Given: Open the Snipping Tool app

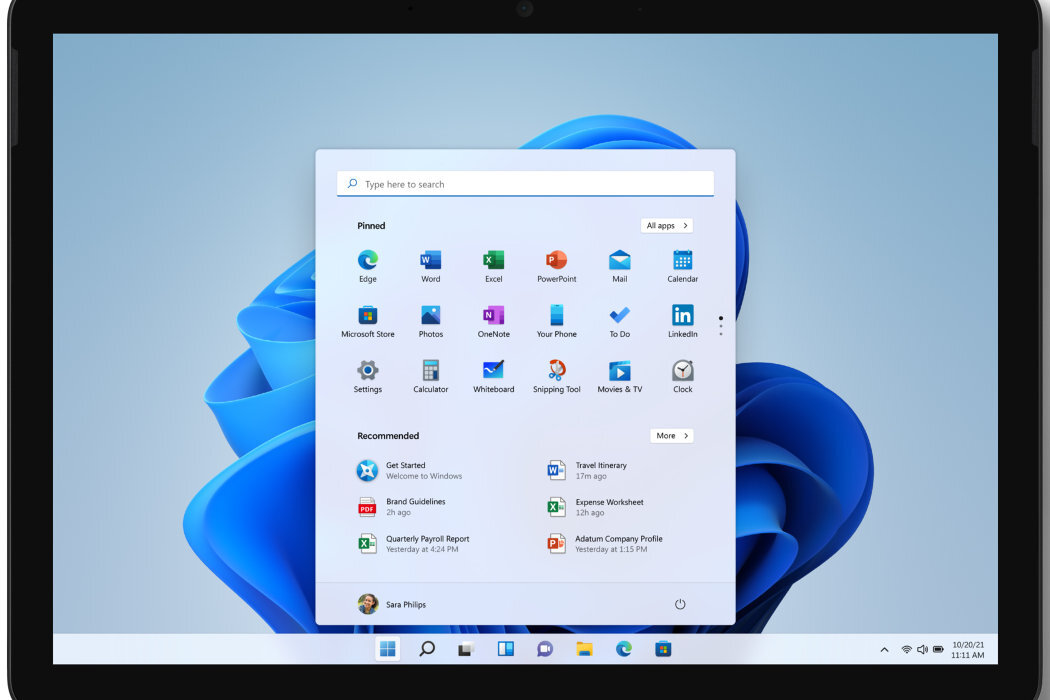Looking at the screenshot, I should pos(556,371).
